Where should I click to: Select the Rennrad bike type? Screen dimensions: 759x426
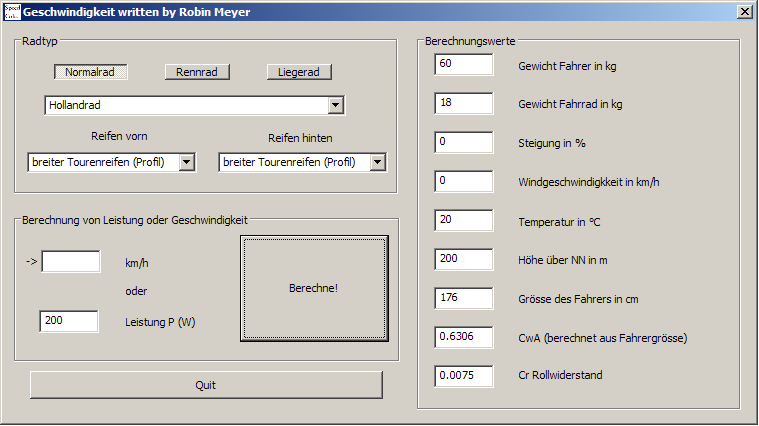click(197, 72)
